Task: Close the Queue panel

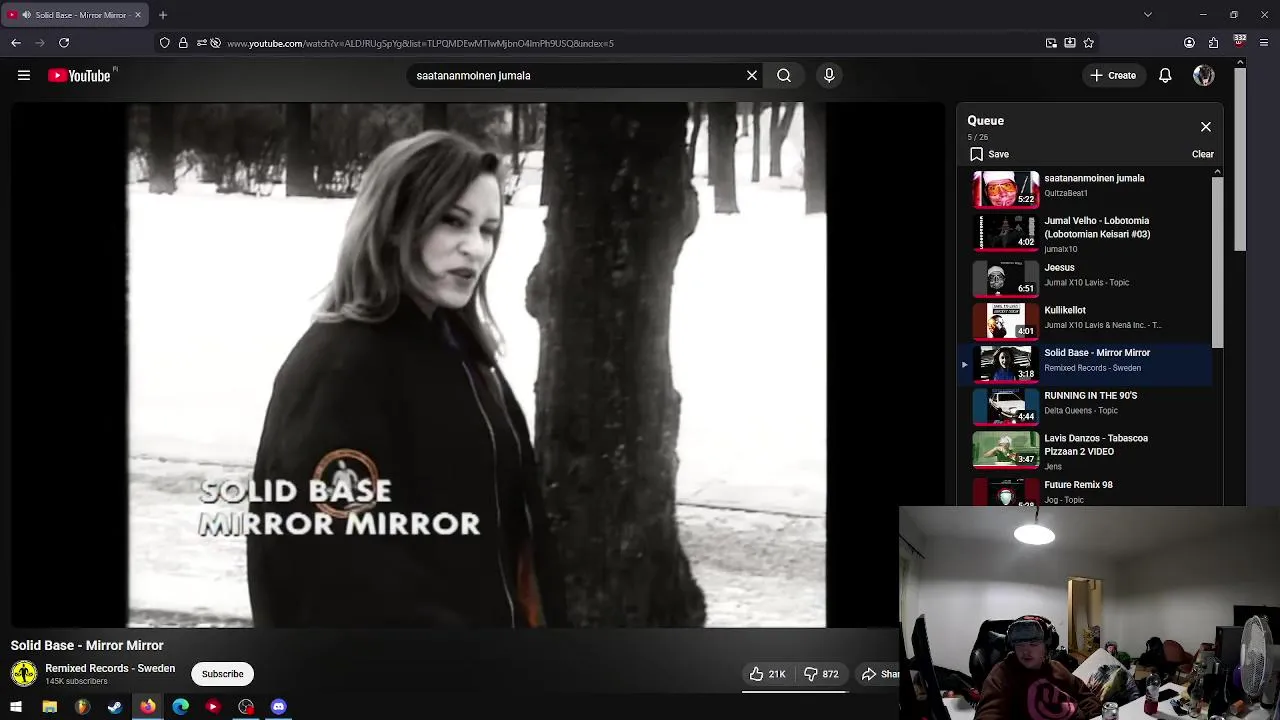Action: (x=1206, y=127)
